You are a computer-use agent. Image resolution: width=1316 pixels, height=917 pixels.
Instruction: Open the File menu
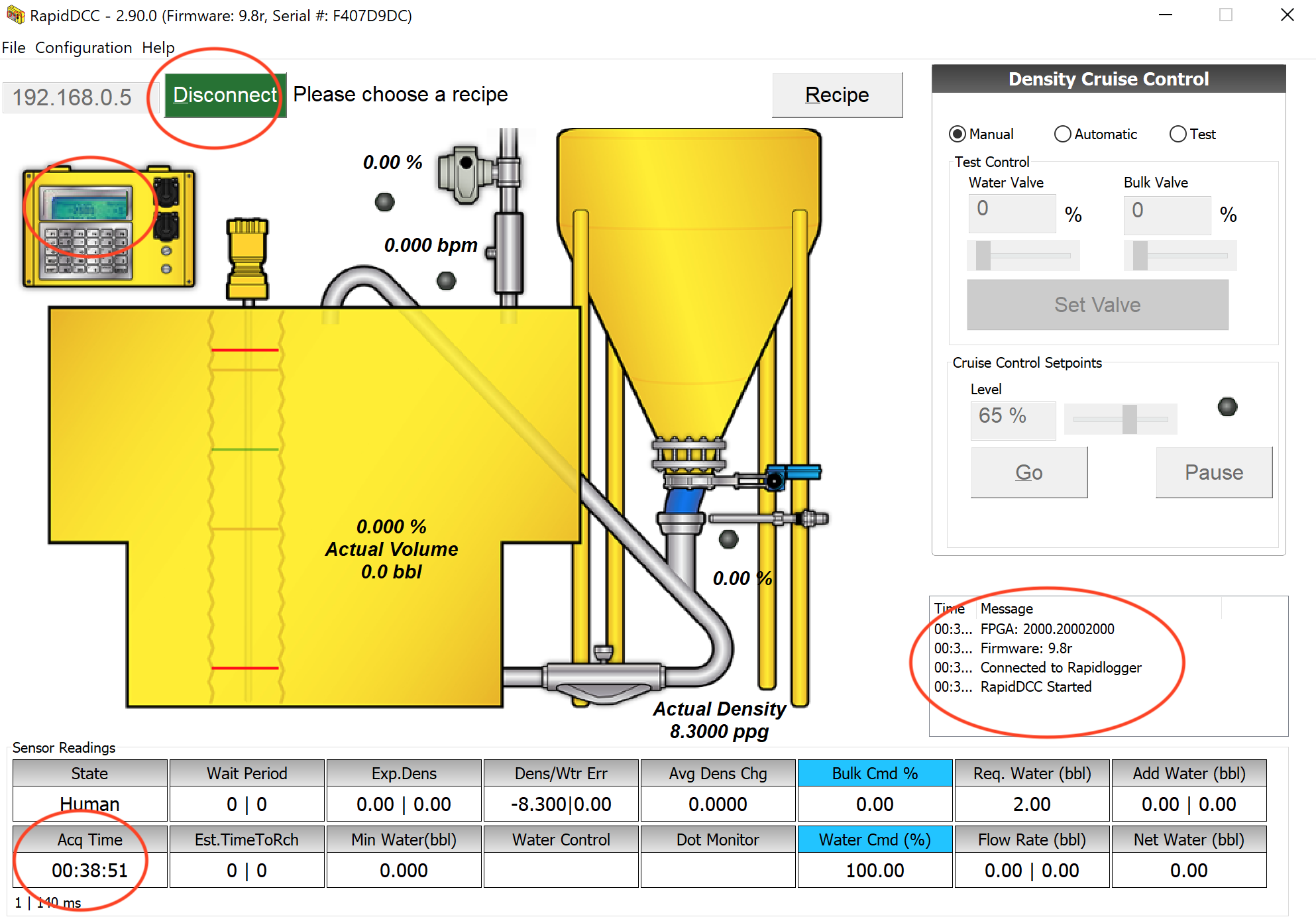(13, 48)
